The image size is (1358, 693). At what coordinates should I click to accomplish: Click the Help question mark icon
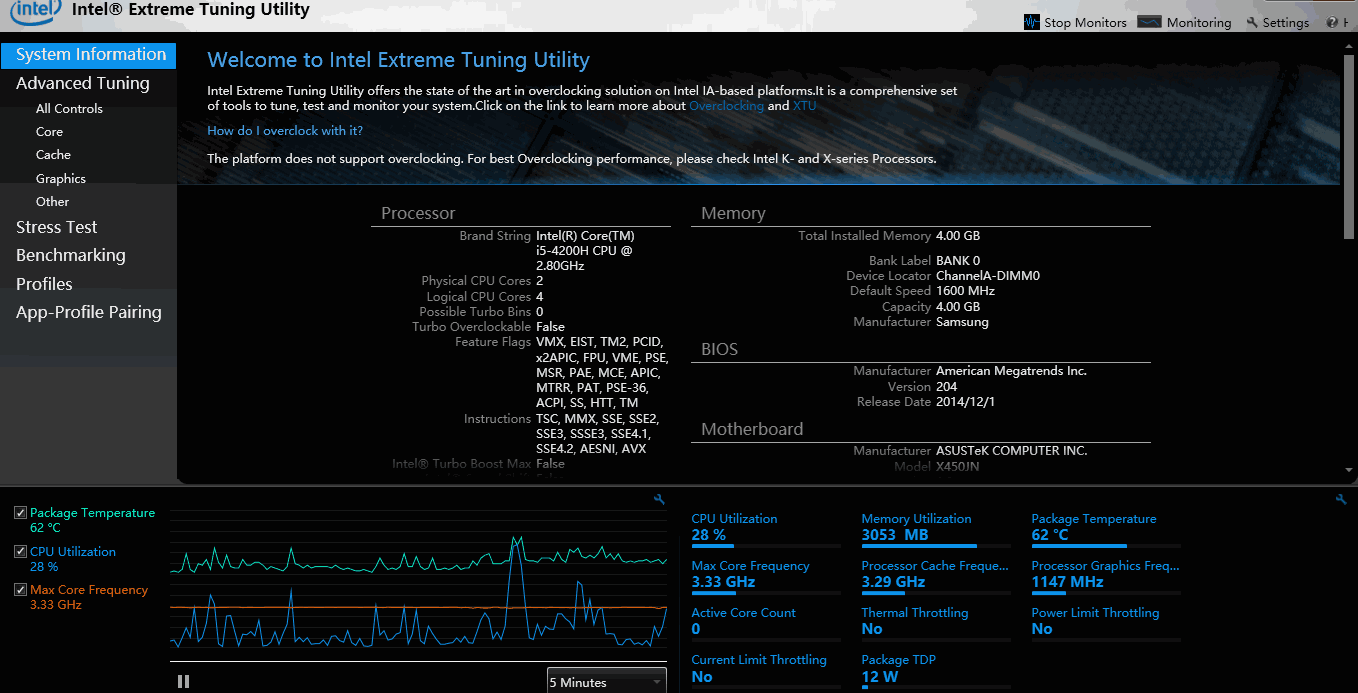[1332, 22]
